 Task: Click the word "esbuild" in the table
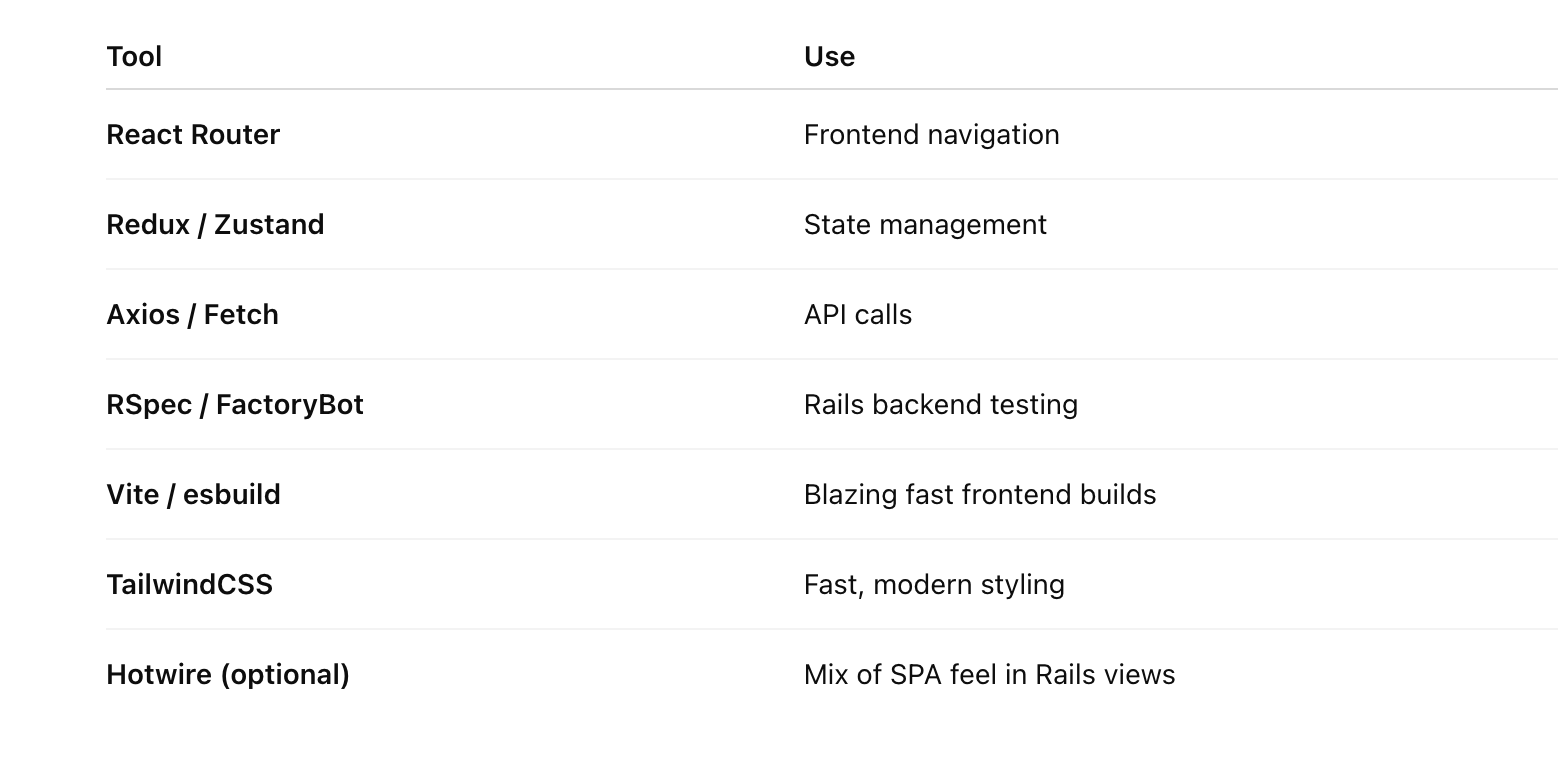tap(232, 495)
